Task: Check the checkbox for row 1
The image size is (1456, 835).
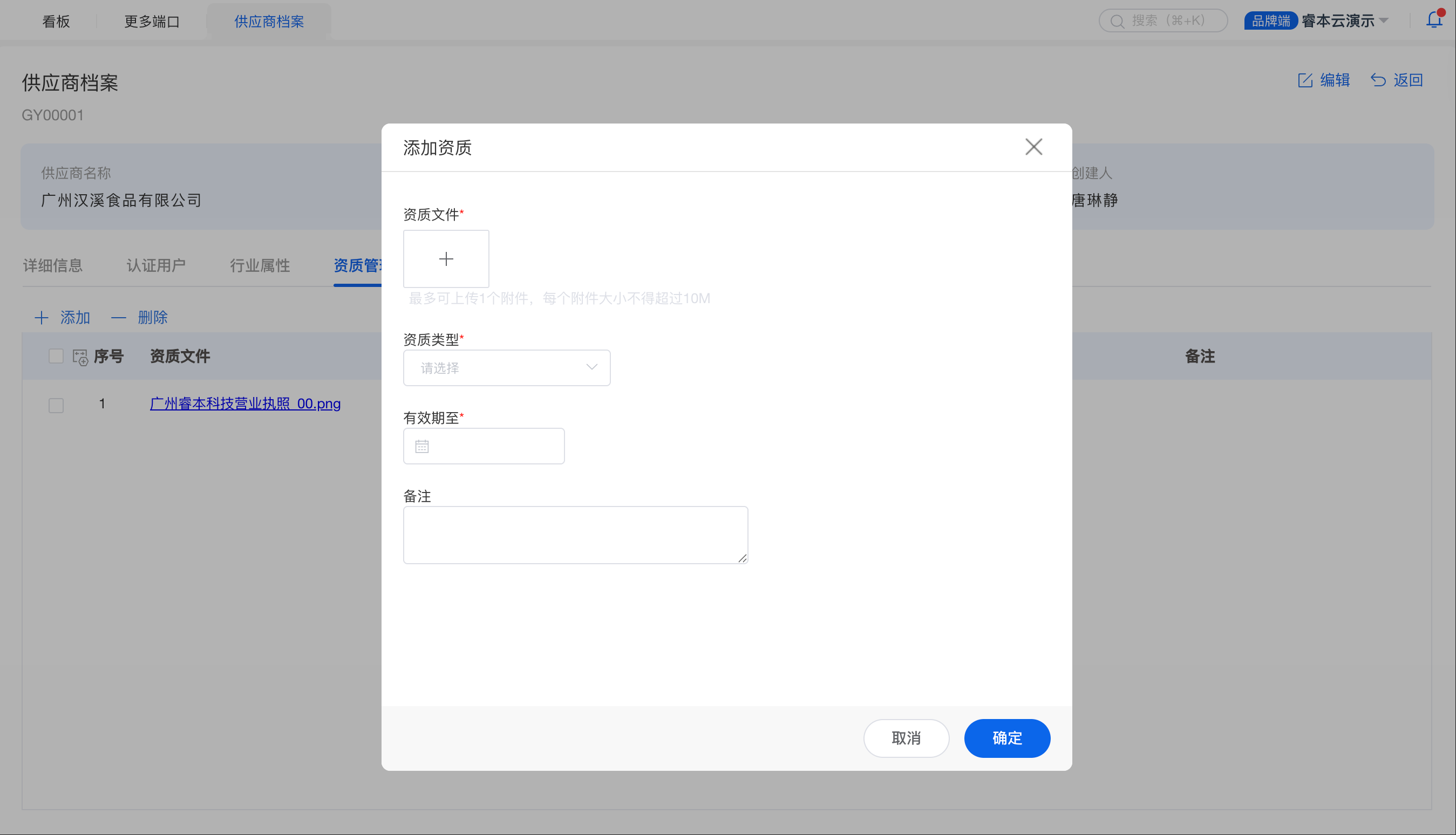Action: click(56, 405)
